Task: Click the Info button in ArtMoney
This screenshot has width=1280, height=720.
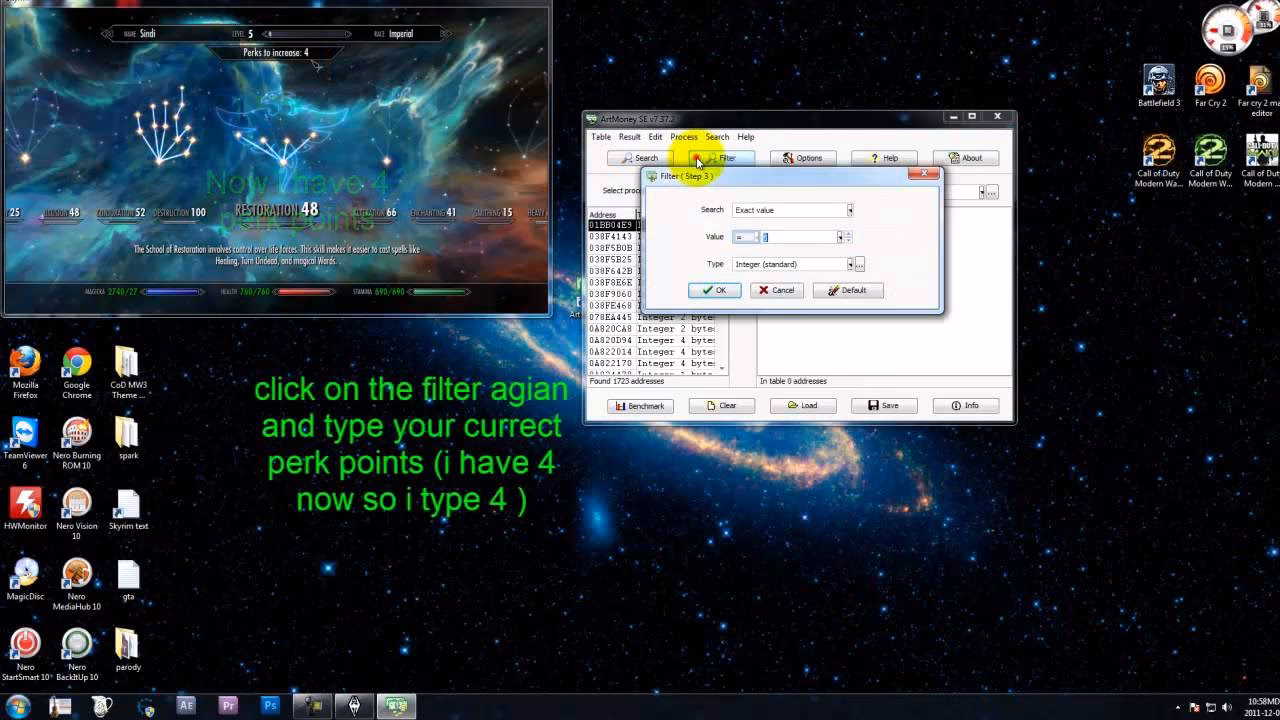Action: click(x=966, y=406)
